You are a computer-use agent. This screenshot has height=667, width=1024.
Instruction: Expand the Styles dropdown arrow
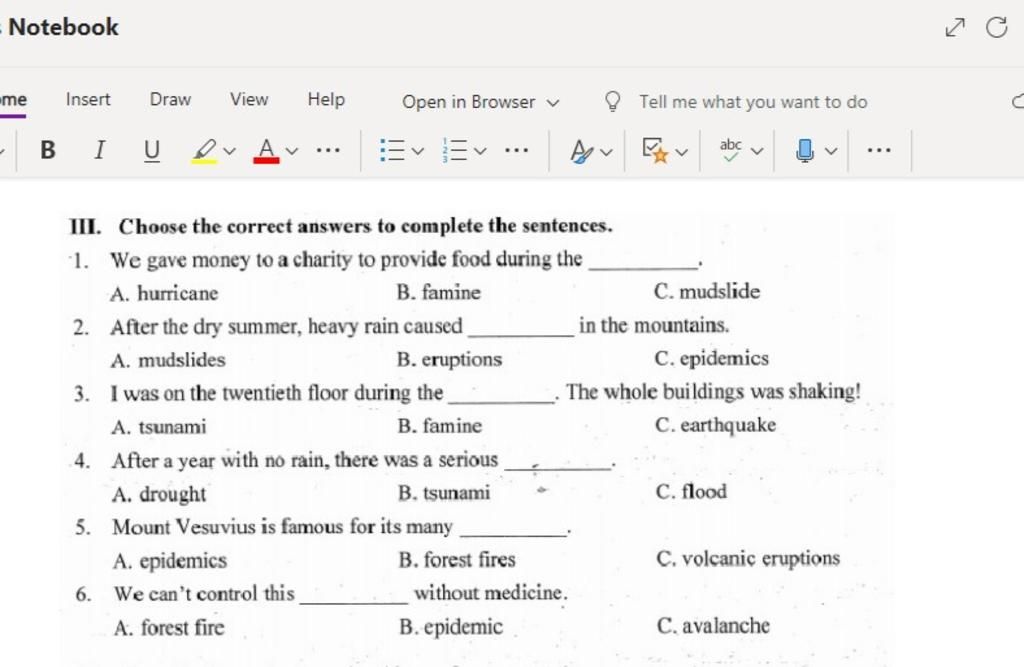[606, 152]
